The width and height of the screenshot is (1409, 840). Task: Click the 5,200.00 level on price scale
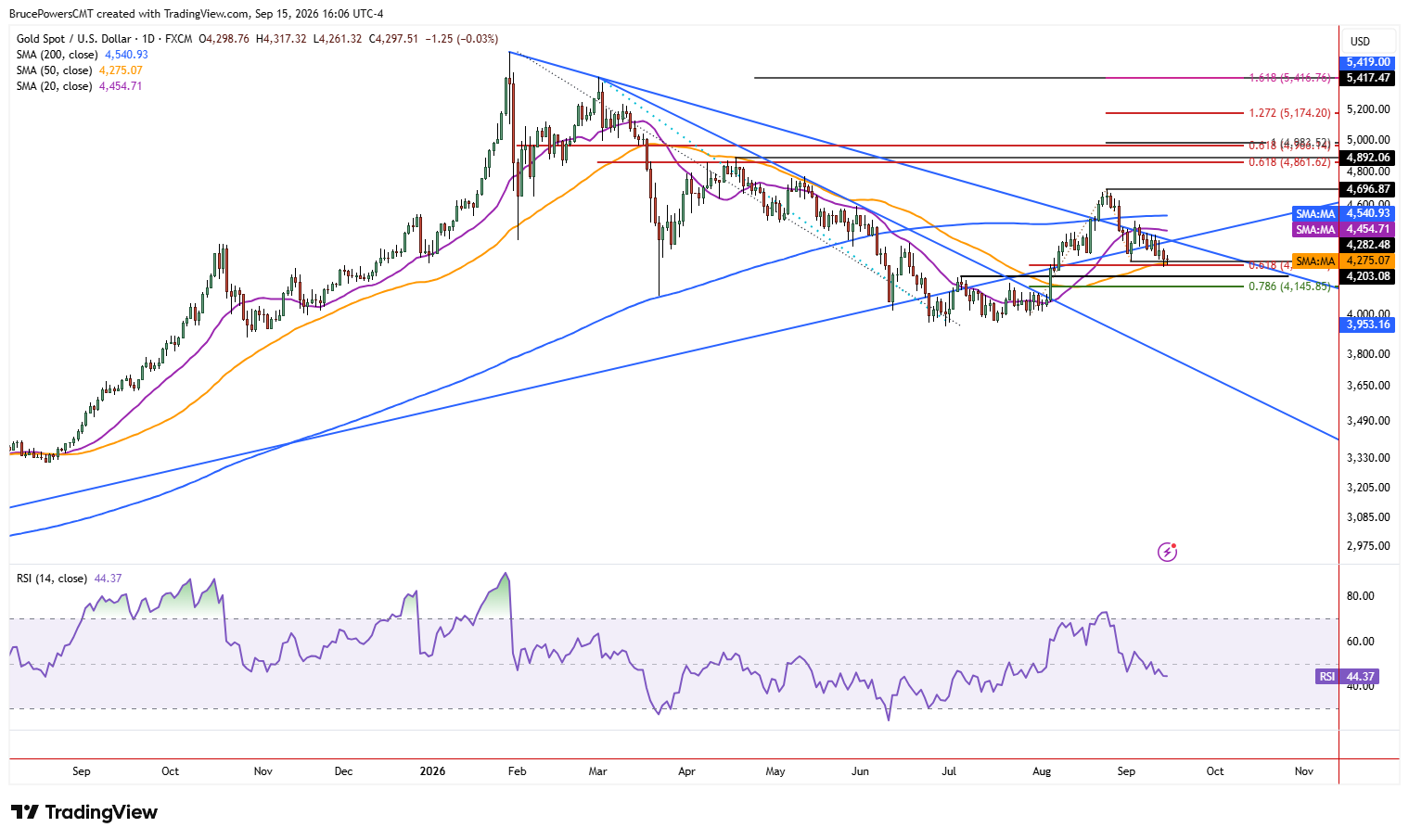(1368, 109)
